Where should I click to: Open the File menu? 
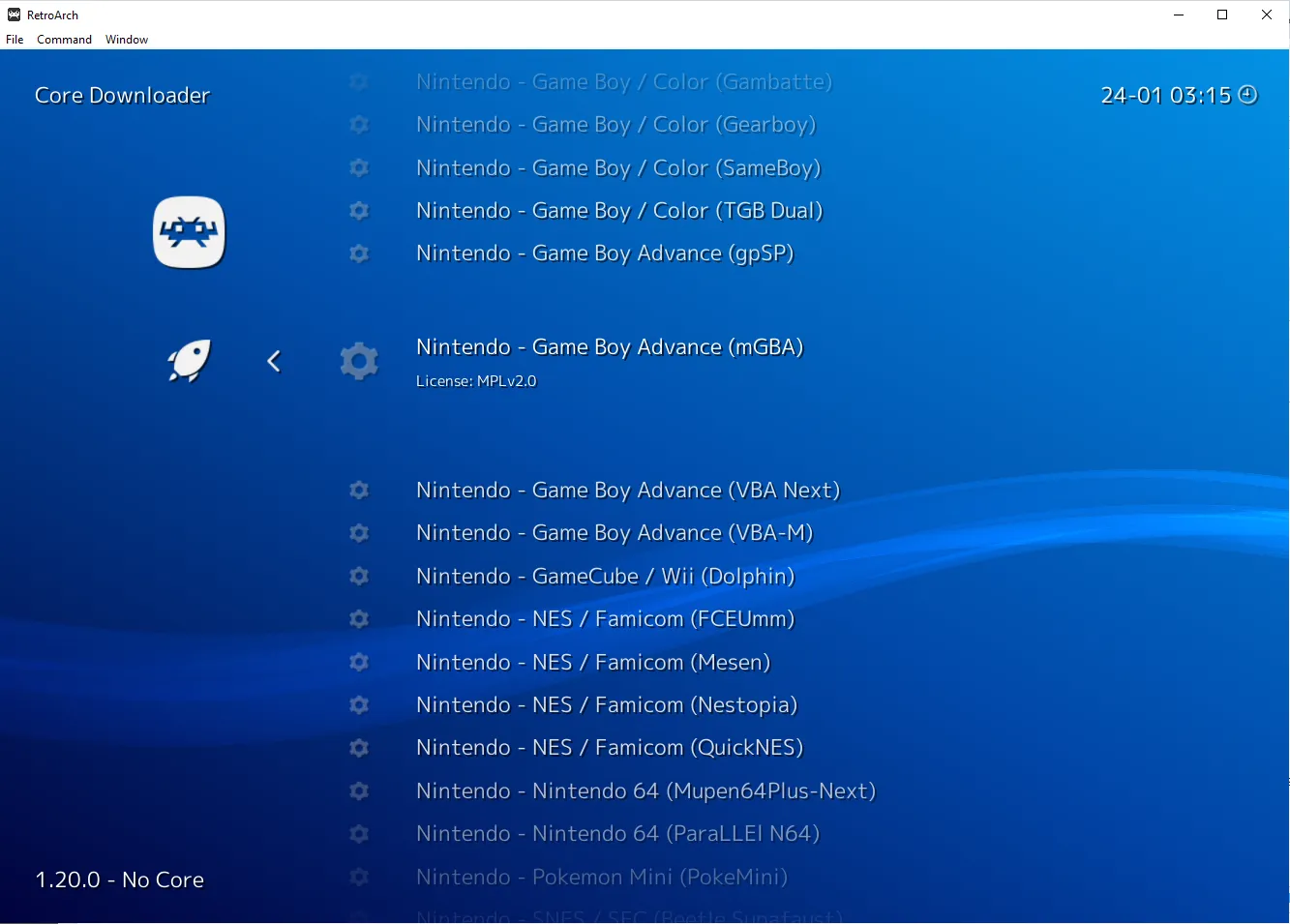click(15, 40)
